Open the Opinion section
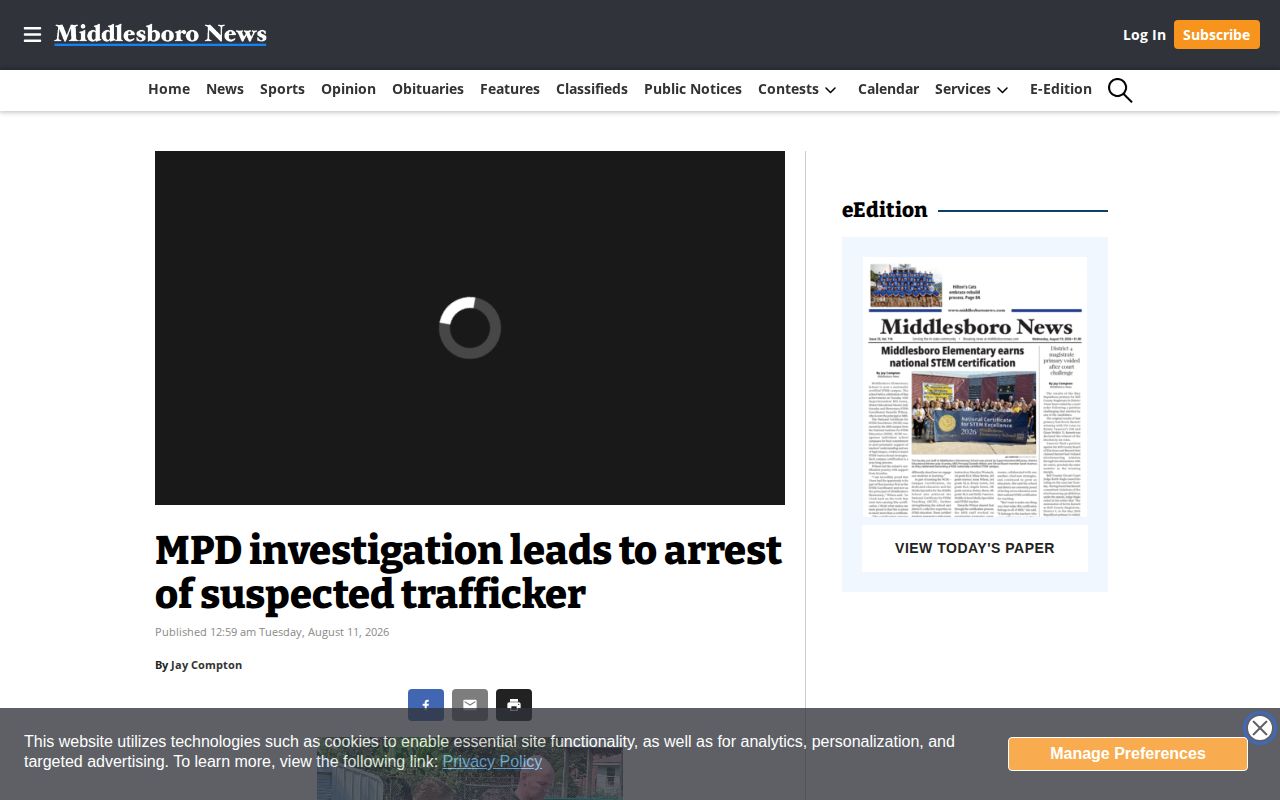 click(x=348, y=89)
